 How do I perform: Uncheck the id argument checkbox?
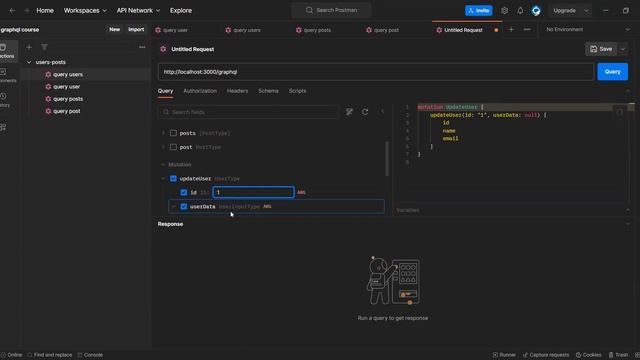[184, 192]
